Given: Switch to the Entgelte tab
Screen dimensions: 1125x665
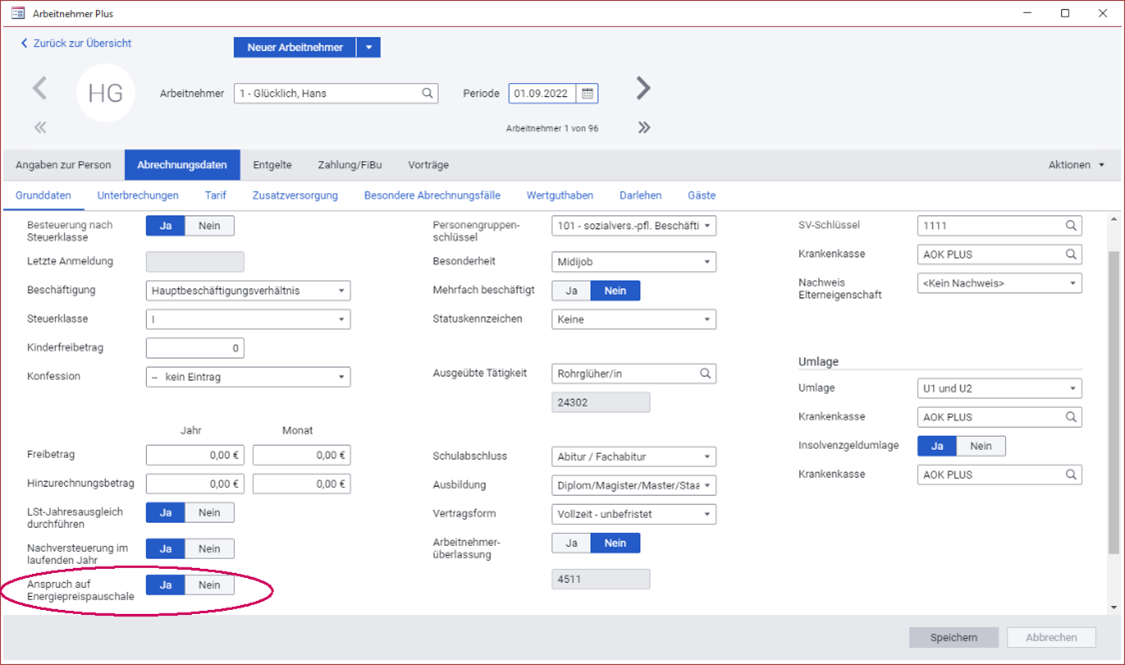Looking at the screenshot, I should click(x=272, y=165).
